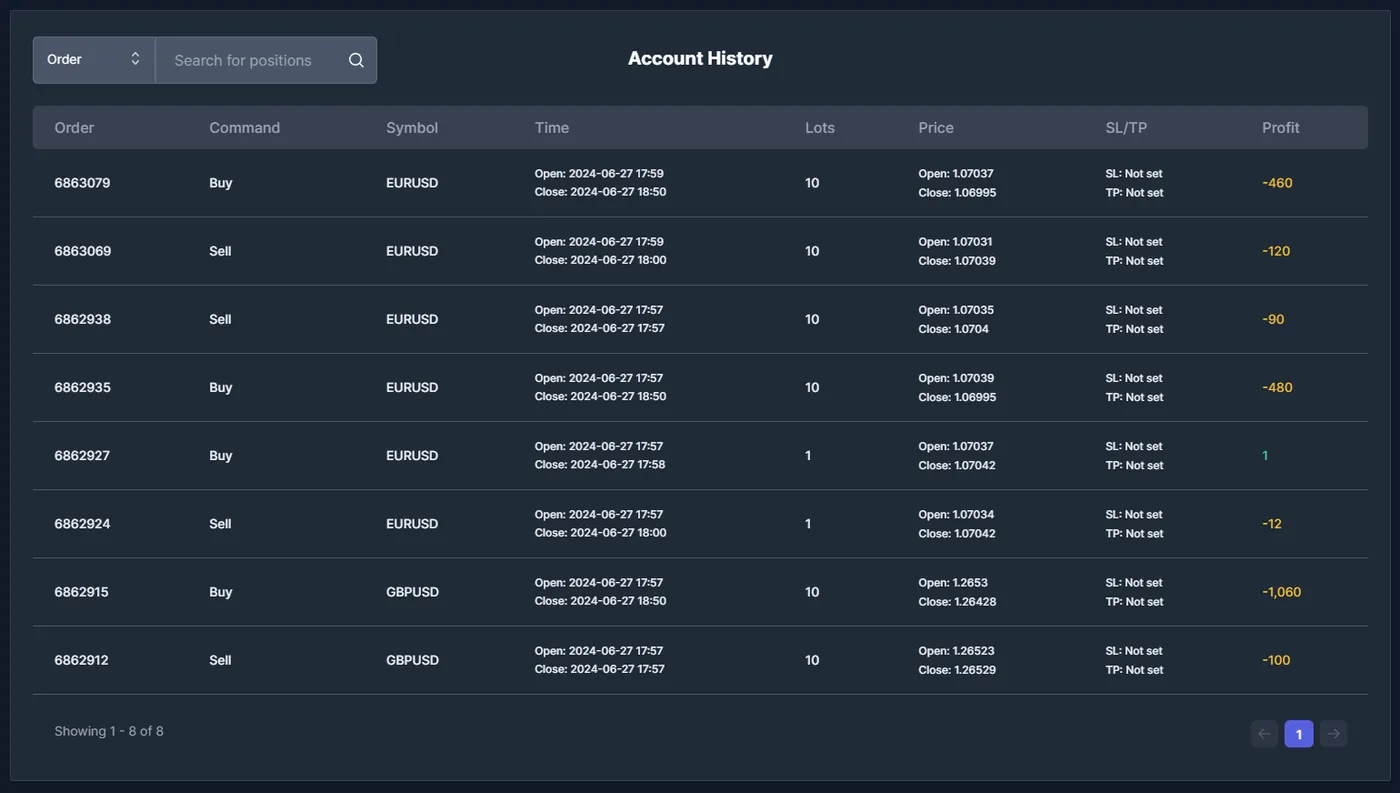Click the search magnifier icon

tap(356, 60)
